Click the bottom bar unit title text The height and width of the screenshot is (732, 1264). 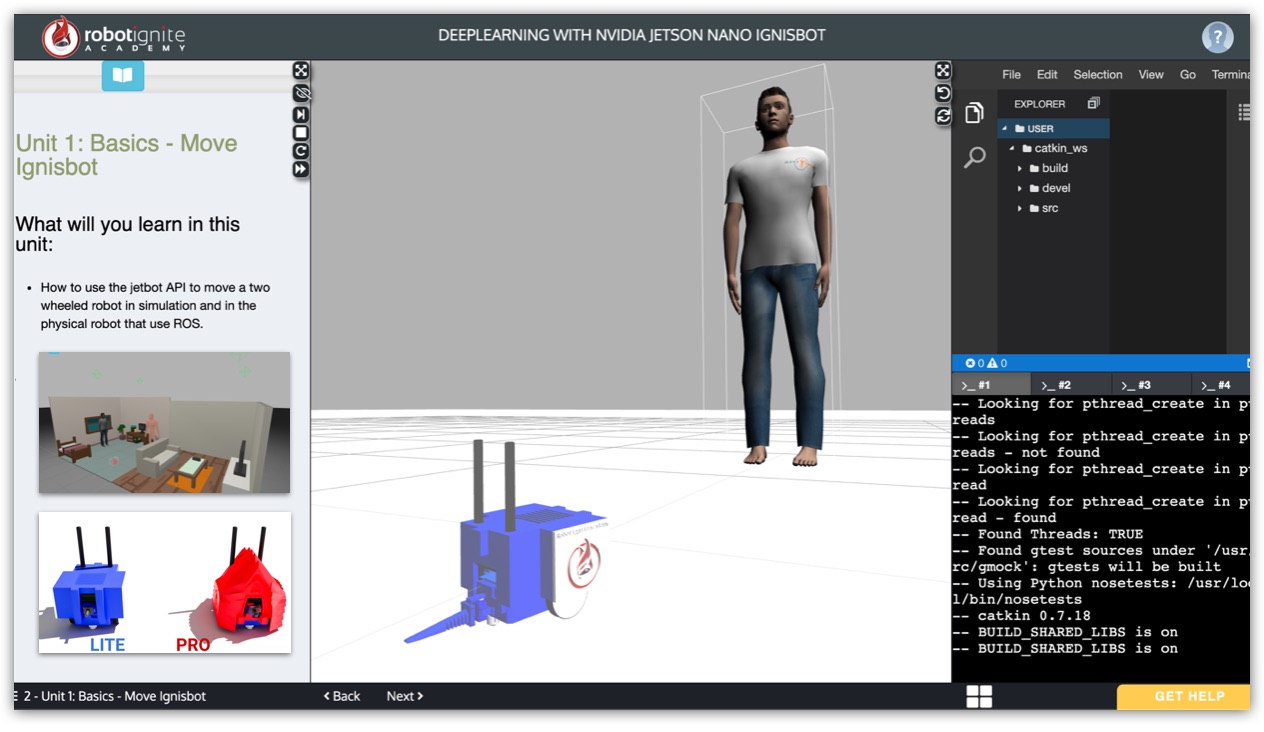(x=115, y=696)
